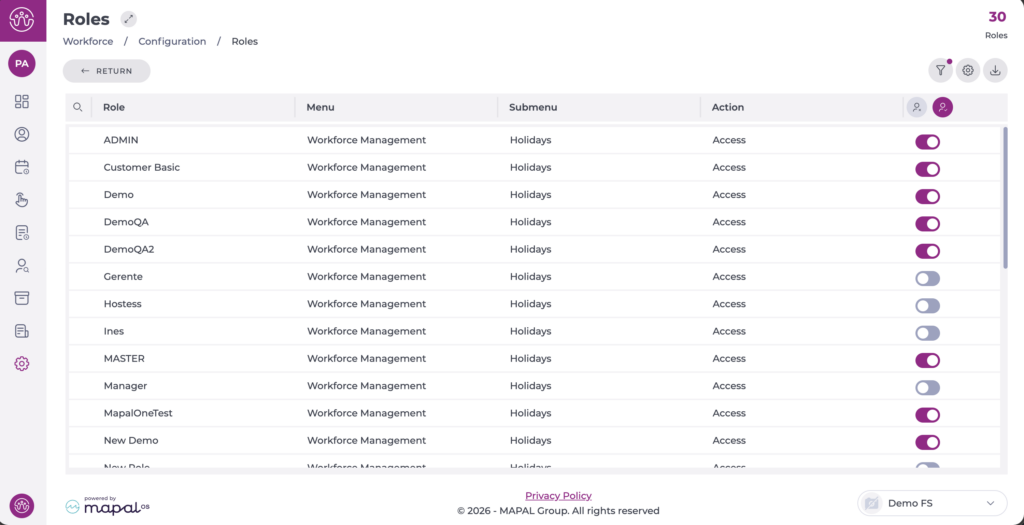Click the purple user icon in column header

[942, 107]
